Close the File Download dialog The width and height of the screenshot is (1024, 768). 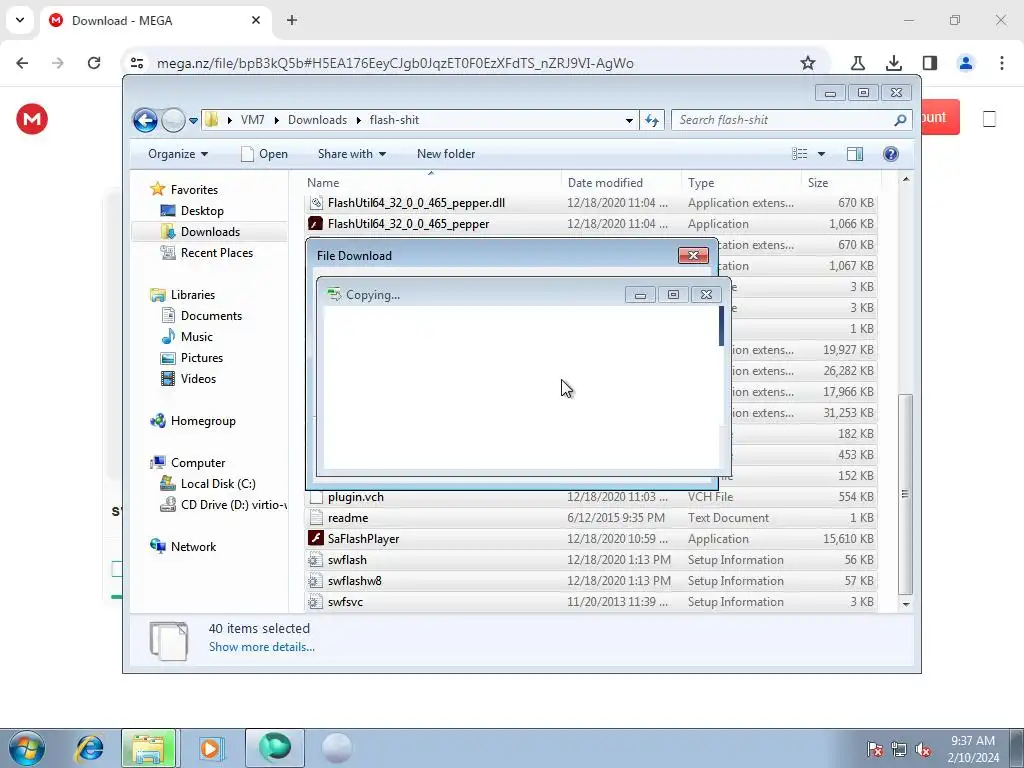(x=693, y=255)
